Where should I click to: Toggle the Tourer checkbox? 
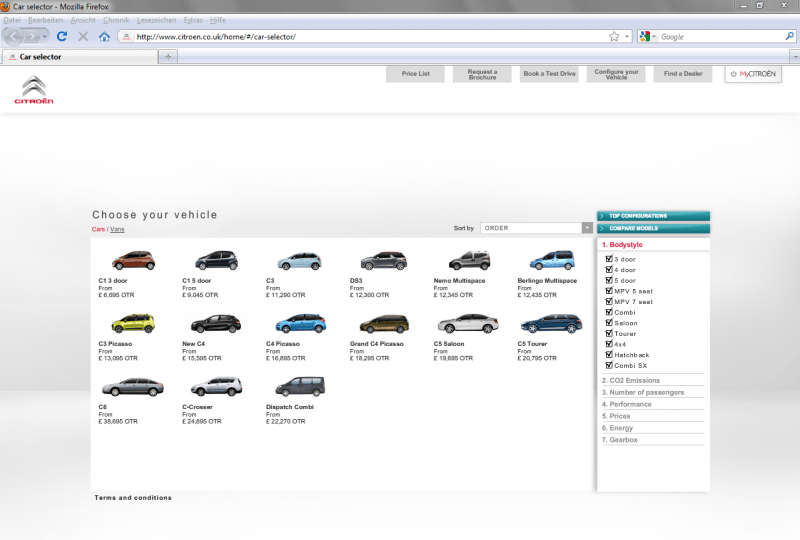[x=609, y=333]
